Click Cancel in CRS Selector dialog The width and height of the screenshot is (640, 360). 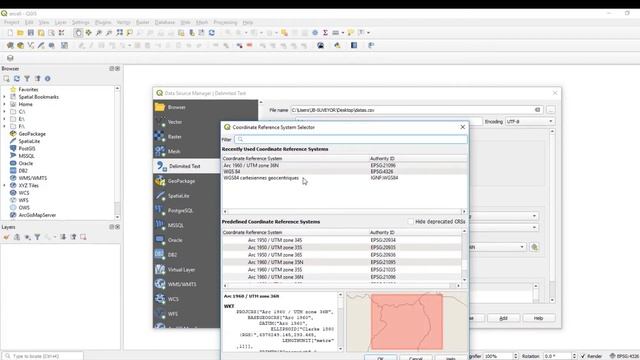[416, 358]
